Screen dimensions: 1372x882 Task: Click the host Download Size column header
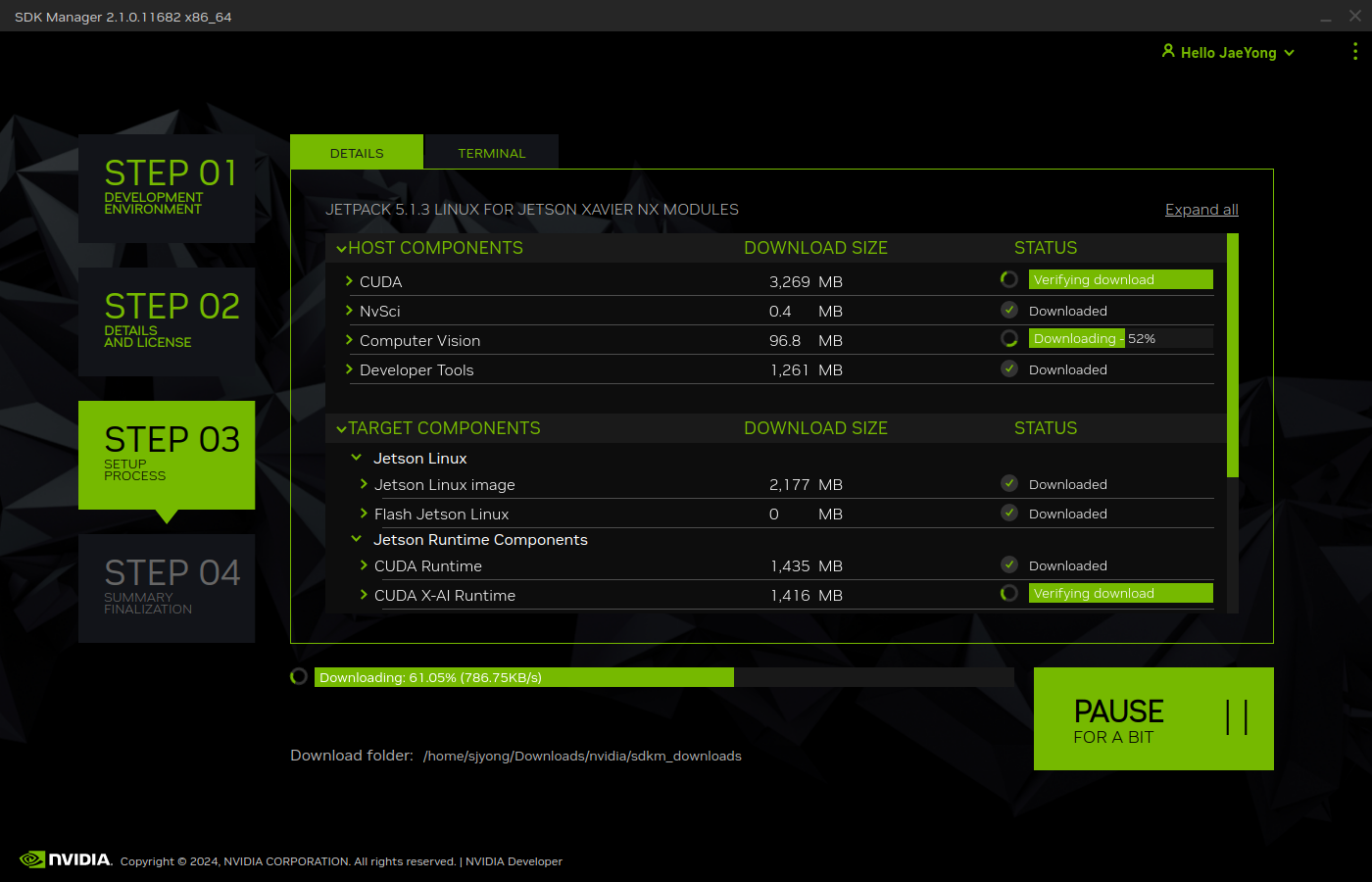pyautogui.click(x=815, y=248)
